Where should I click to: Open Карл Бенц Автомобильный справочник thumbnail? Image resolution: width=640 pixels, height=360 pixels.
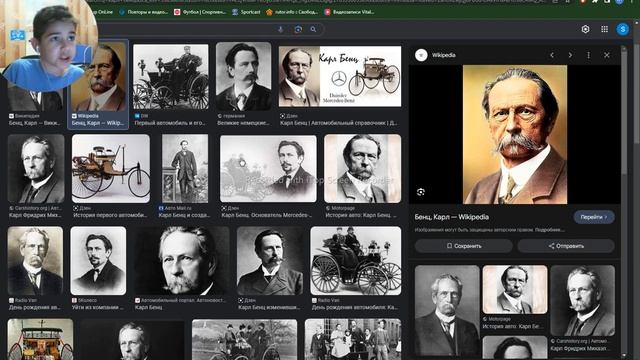tap(340, 76)
